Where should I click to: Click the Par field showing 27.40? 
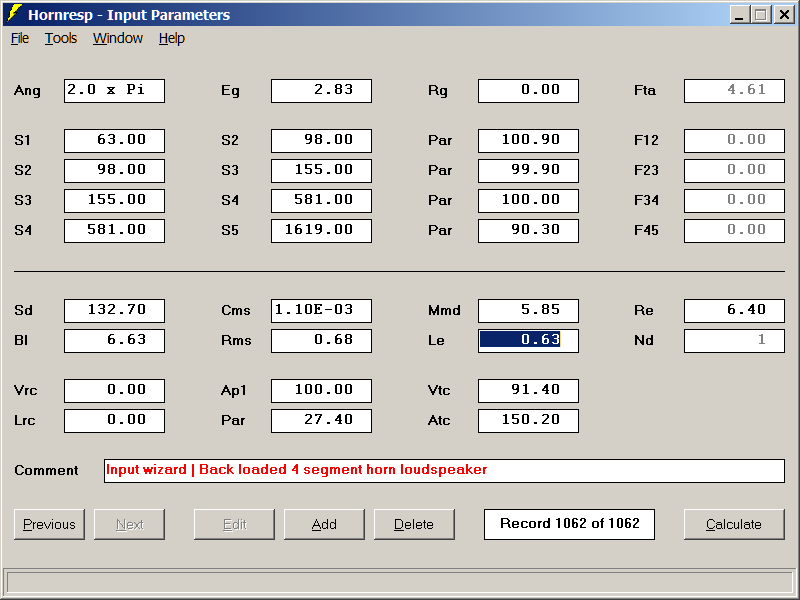tap(321, 421)
